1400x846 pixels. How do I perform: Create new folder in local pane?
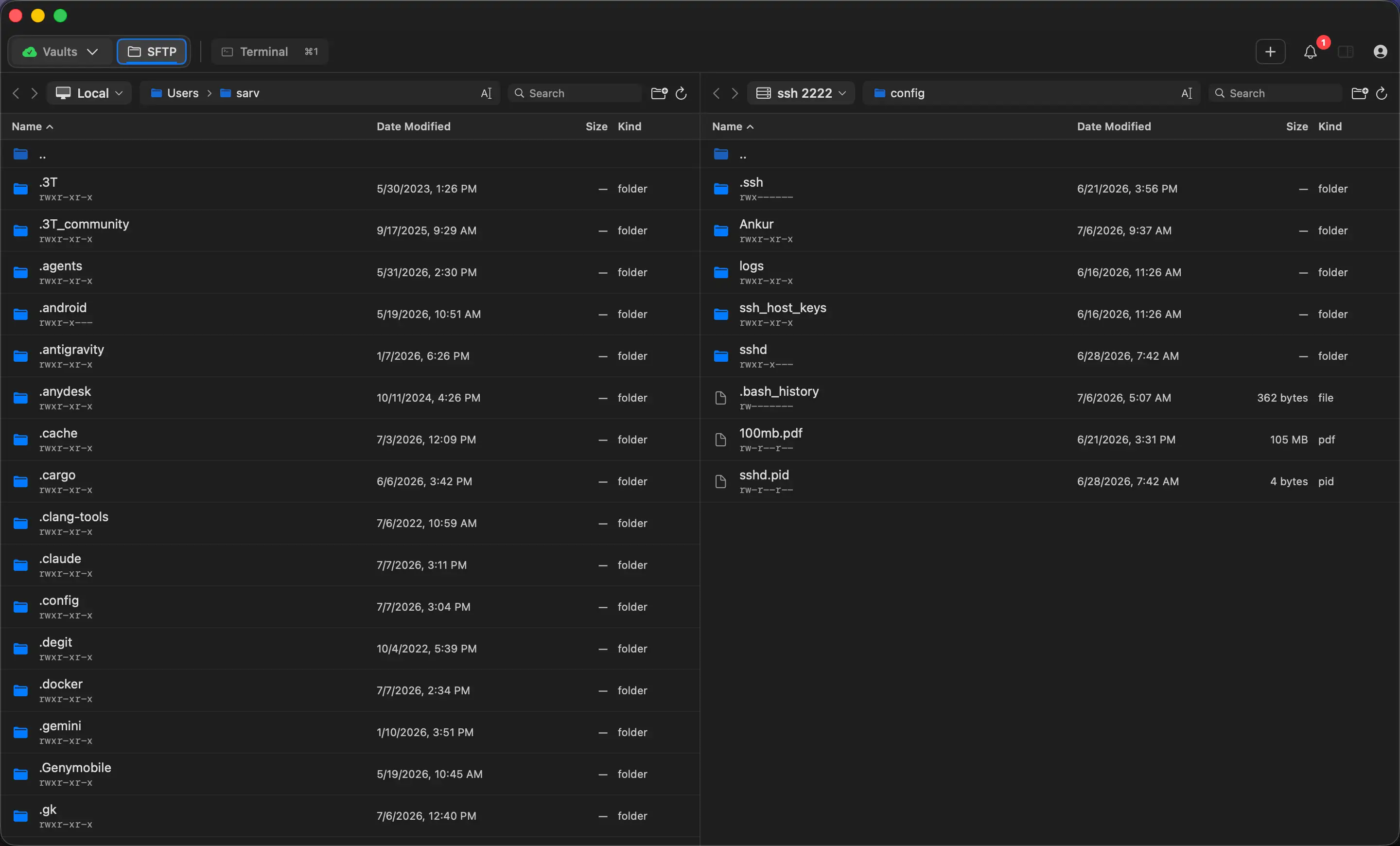click(659, 93)
